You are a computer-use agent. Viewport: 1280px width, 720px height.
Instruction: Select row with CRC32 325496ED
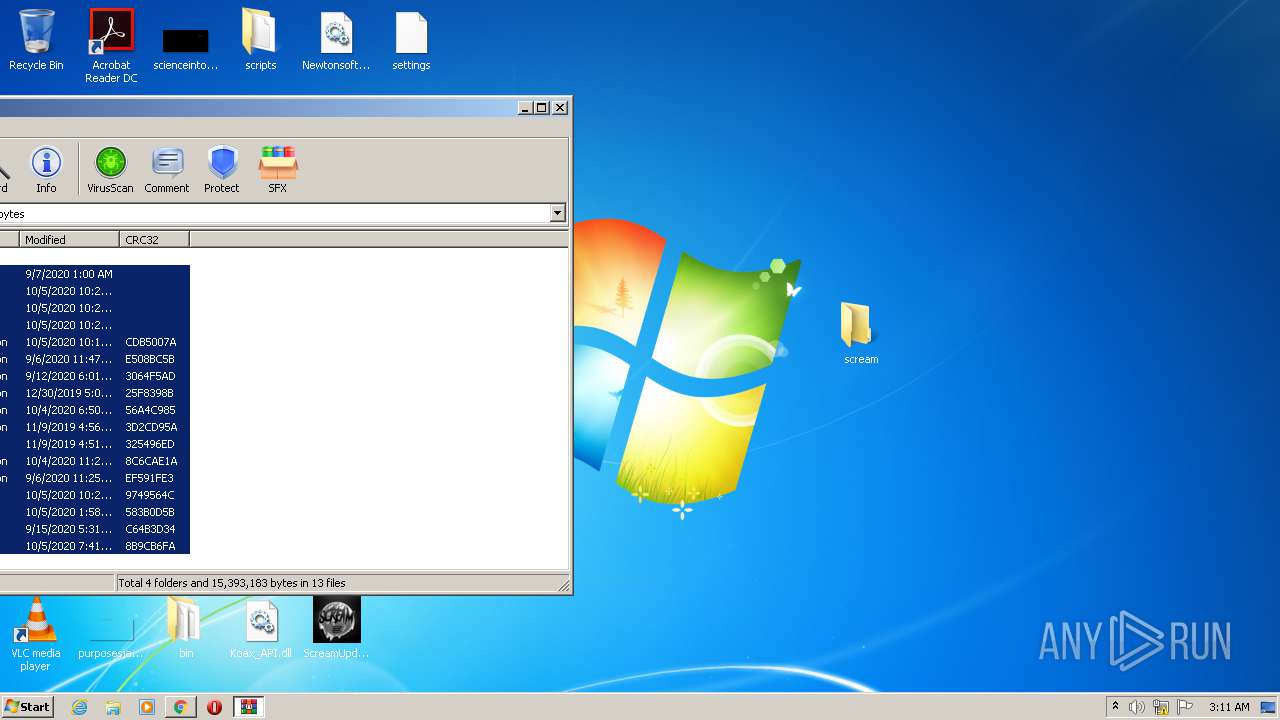(95, 444)
